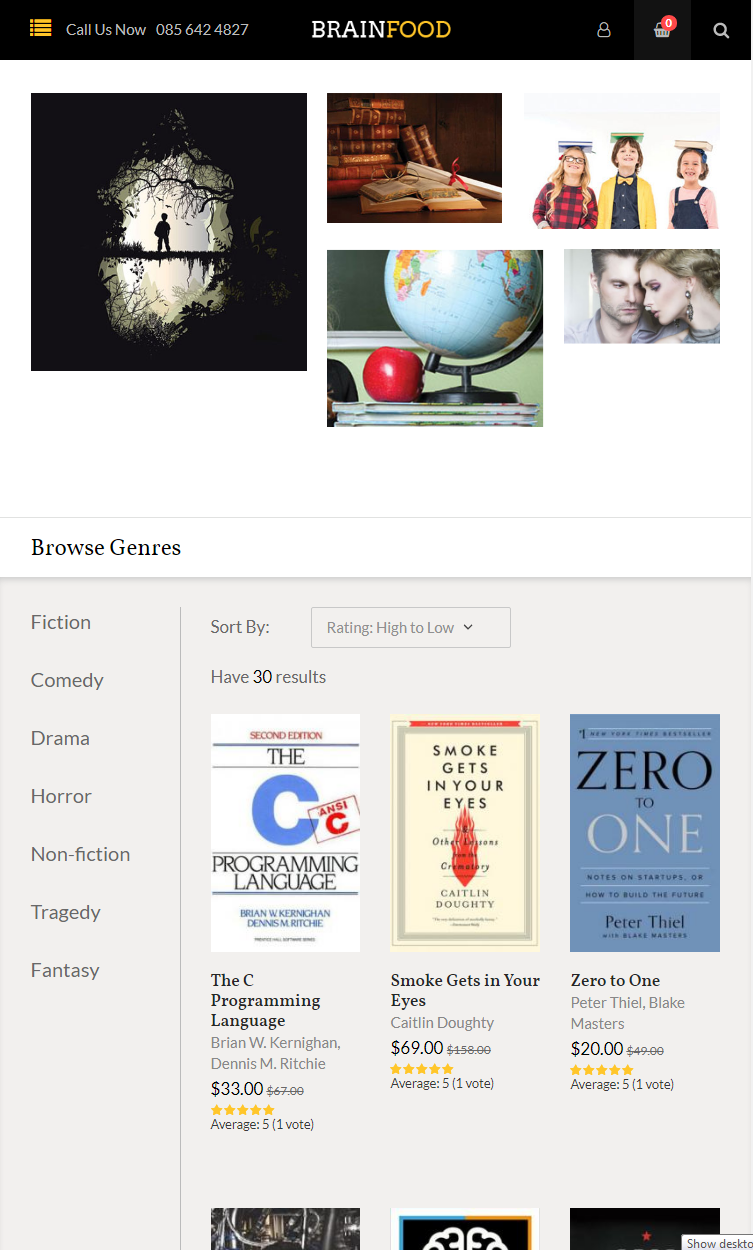
Task: Open Zero to One book title link
Action: (x=615, y=980)
